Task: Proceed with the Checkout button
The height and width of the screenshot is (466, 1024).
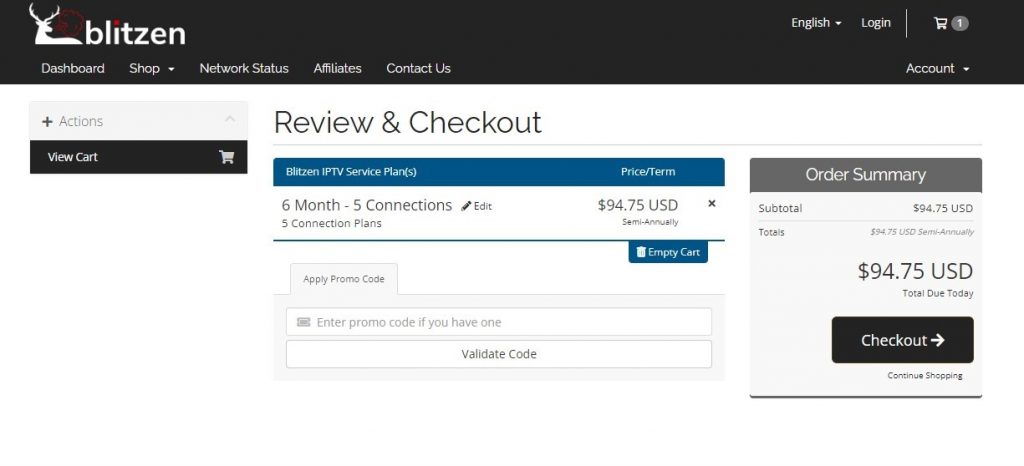Action: [903, 340]
